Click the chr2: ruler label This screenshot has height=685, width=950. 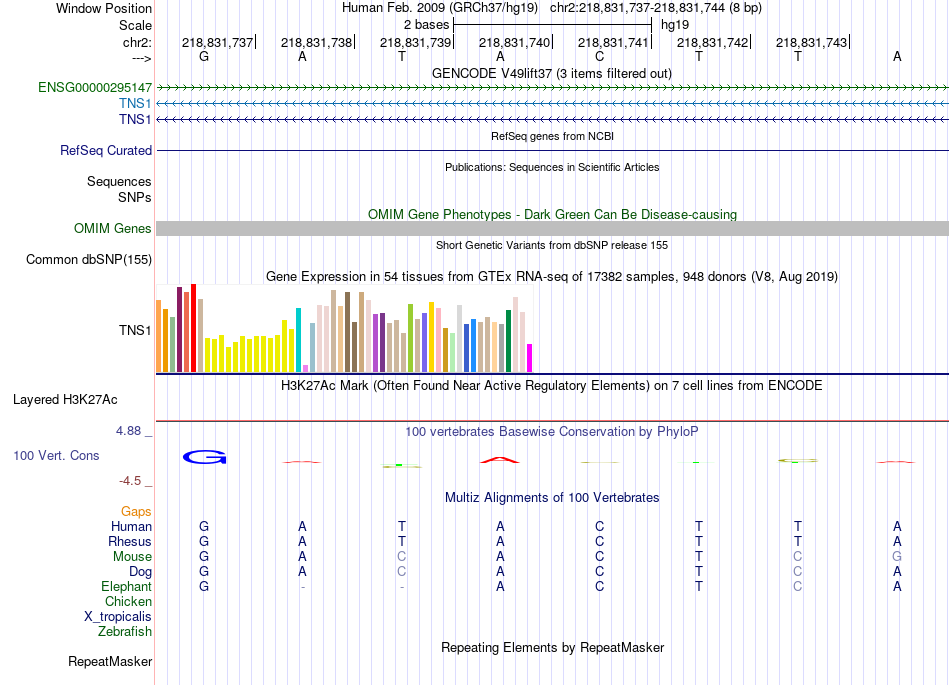click(137, 42)
